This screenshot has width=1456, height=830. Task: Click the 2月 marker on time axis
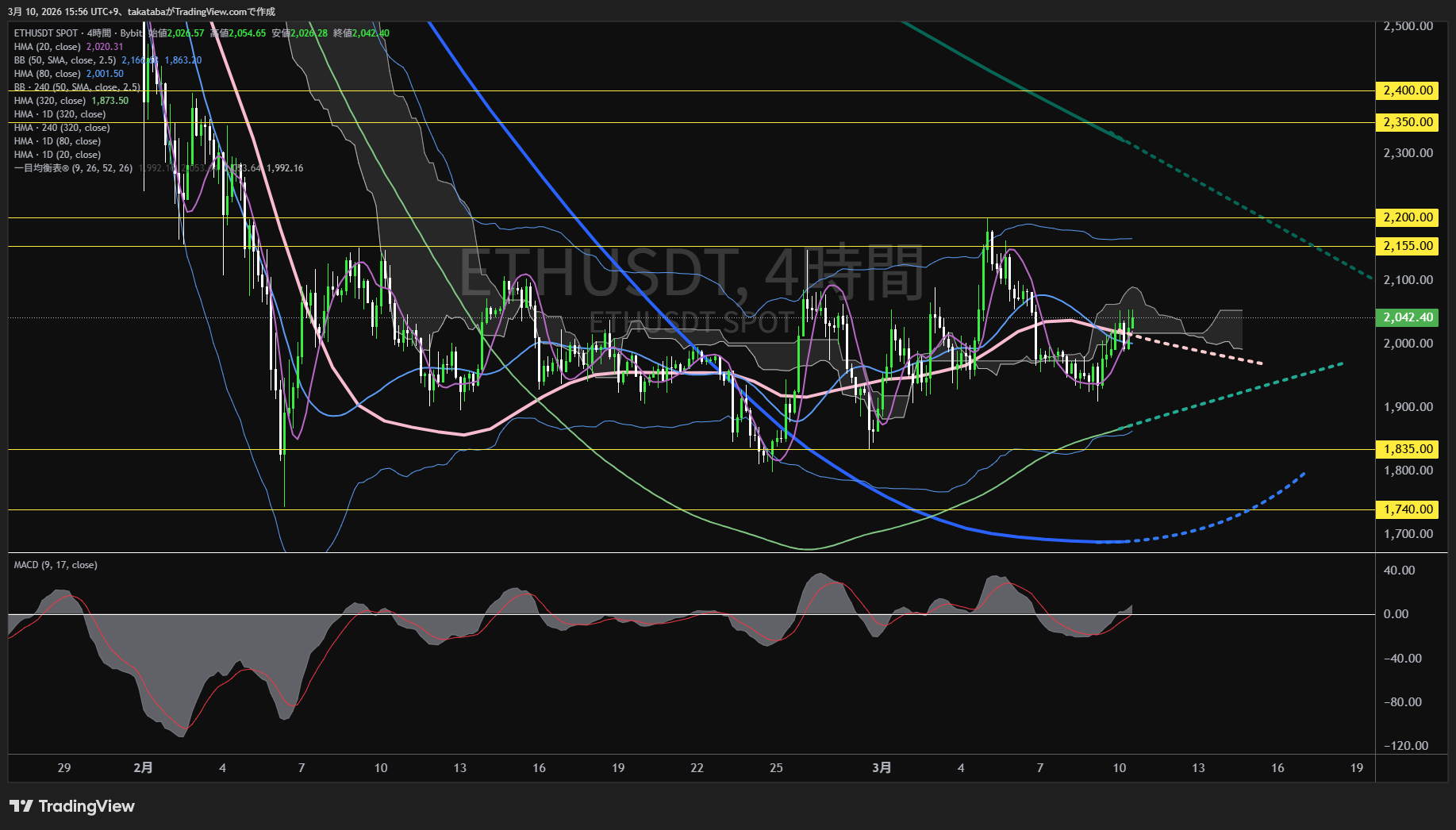pyautogui.click(x=143, y=767)
